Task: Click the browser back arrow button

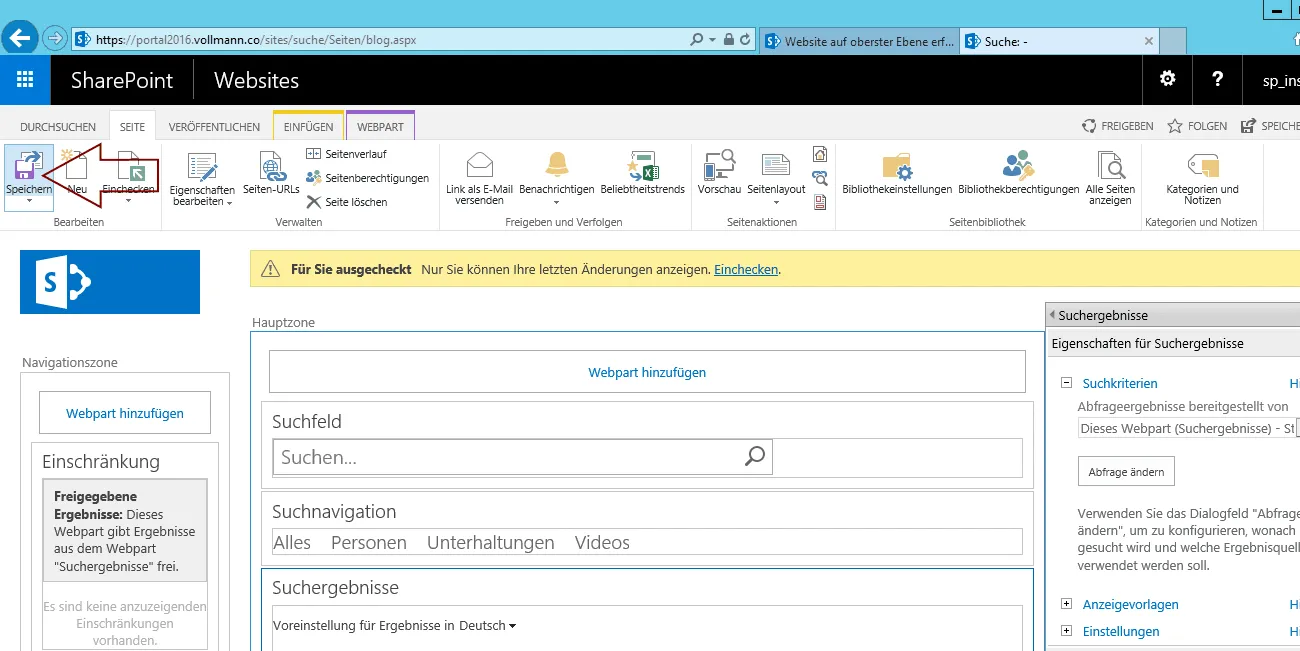Action: 19,39
